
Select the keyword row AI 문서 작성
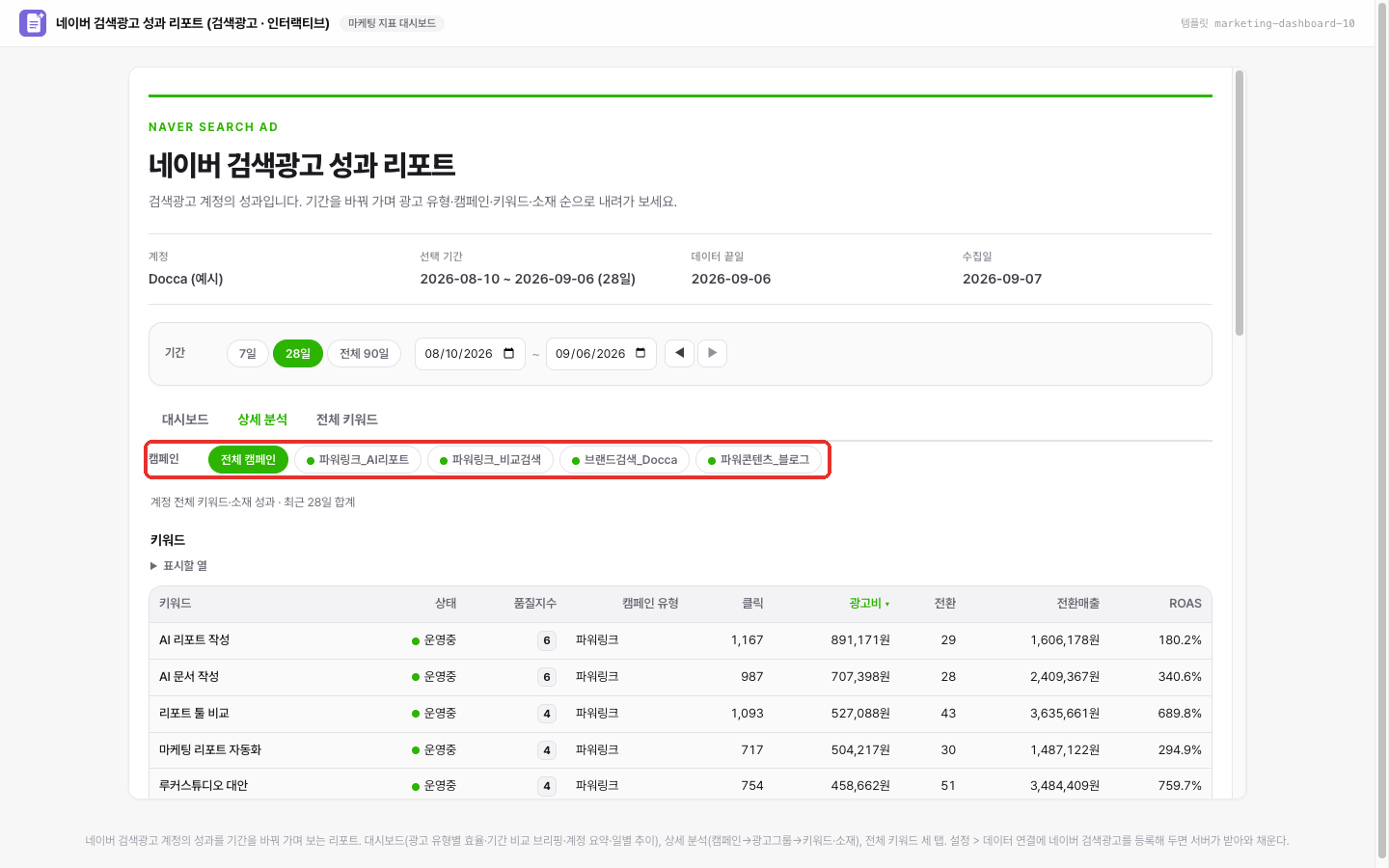(680, 677)
